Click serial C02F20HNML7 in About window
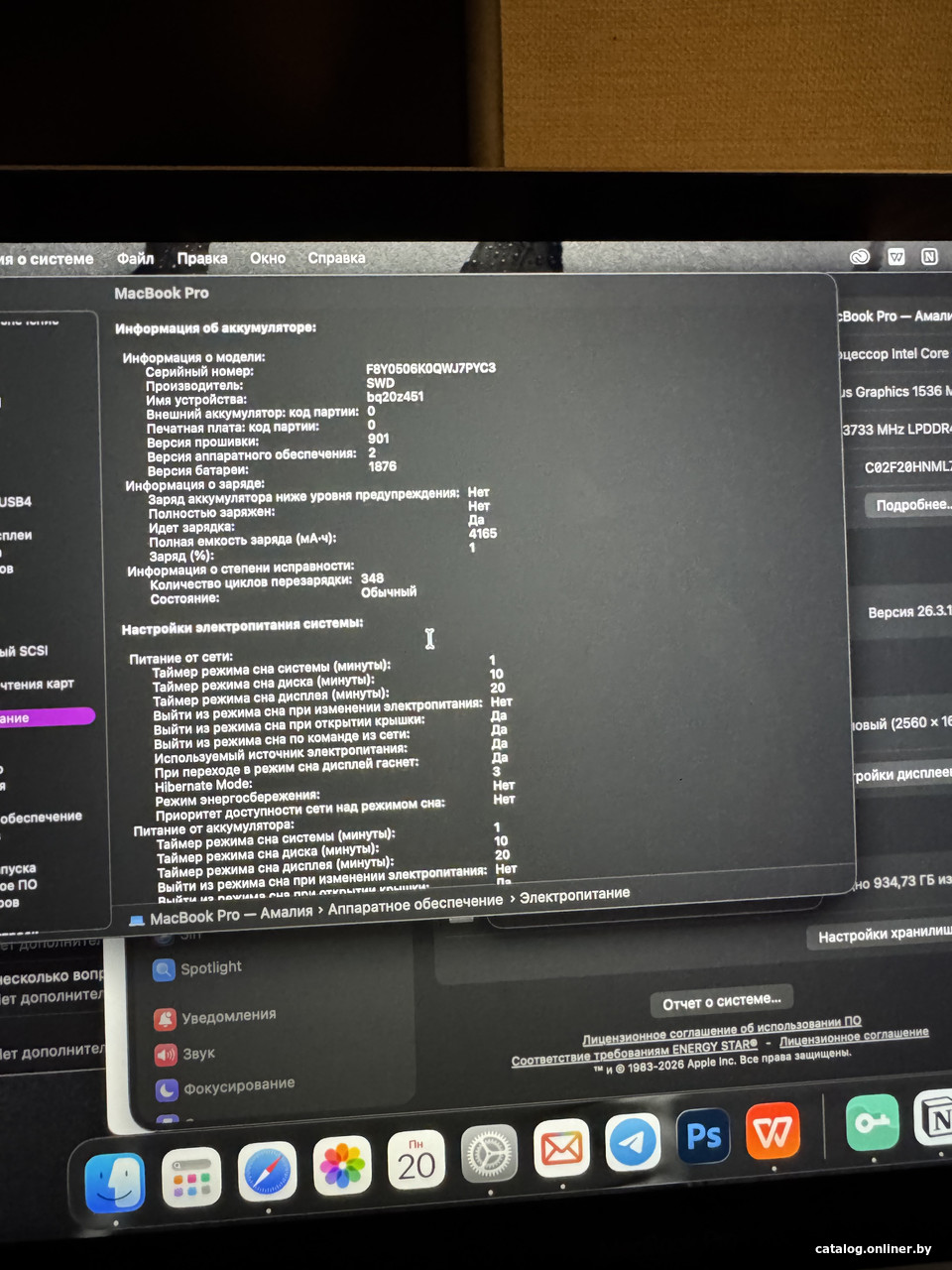Image resolution: width=952 pixels, height=1270 pixels. point(907,466)
